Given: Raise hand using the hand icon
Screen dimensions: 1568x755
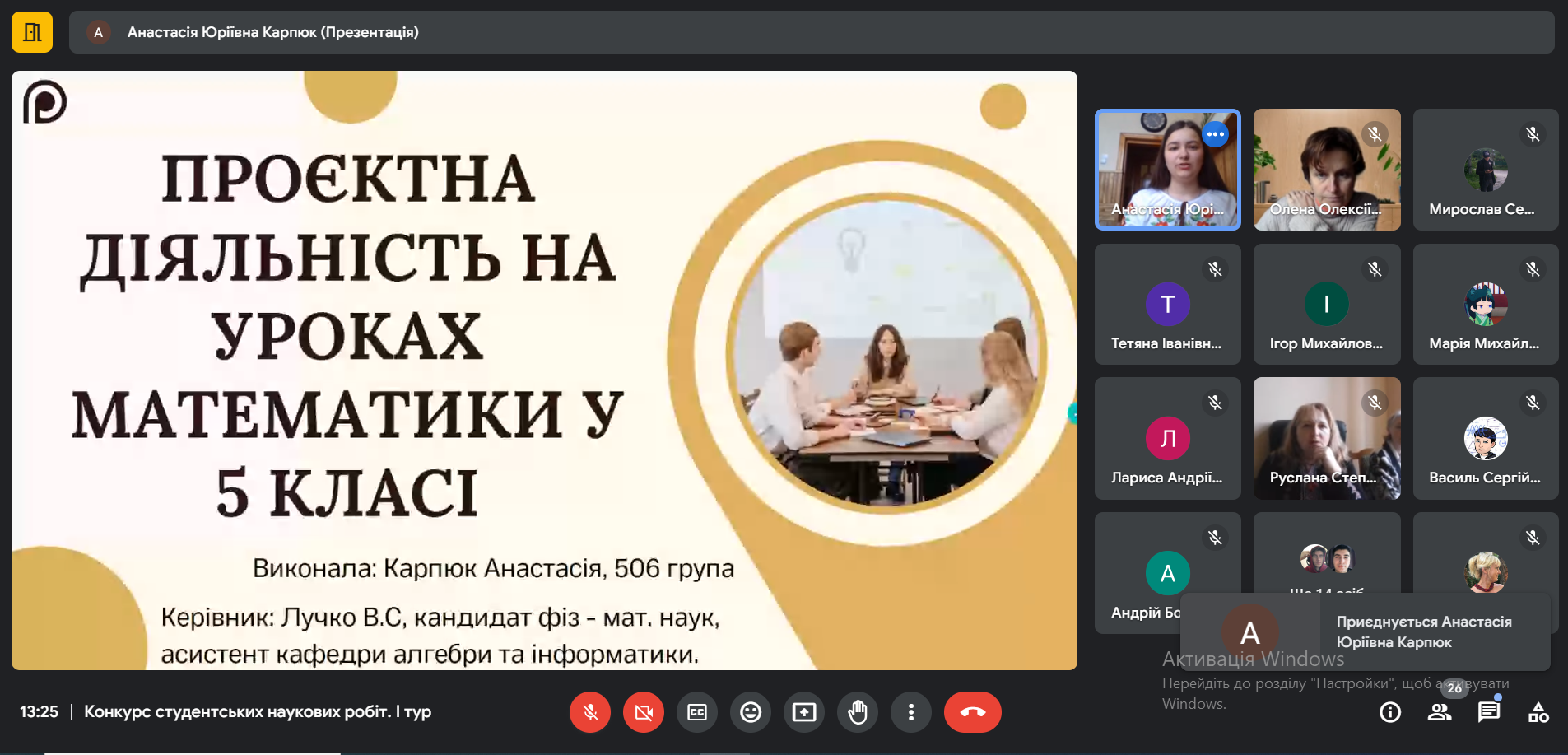Looking at the screenshot, I should (x=858, y=712).
